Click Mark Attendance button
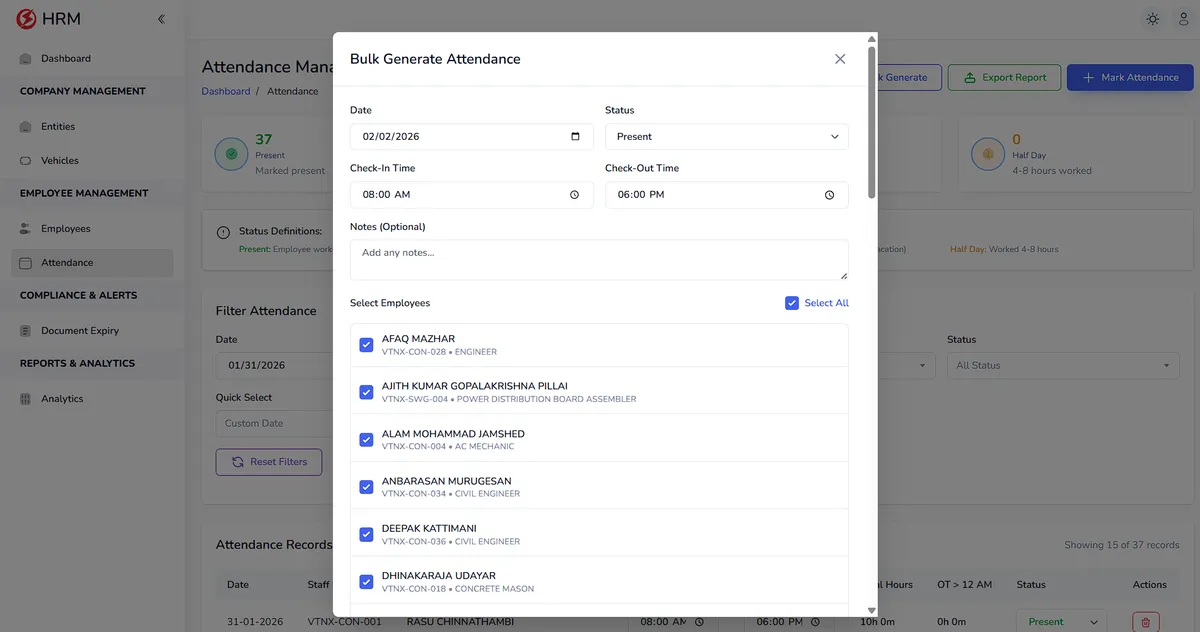 tap(1129, 78)
